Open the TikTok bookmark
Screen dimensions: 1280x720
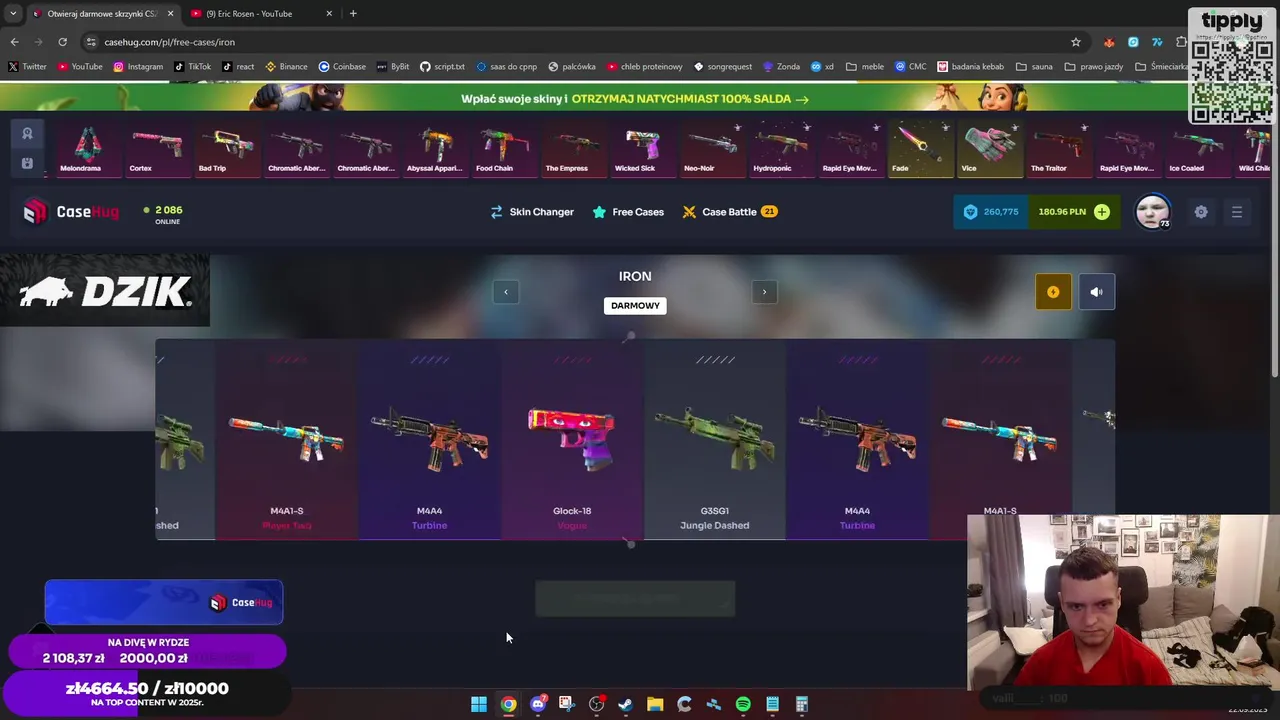193,67
